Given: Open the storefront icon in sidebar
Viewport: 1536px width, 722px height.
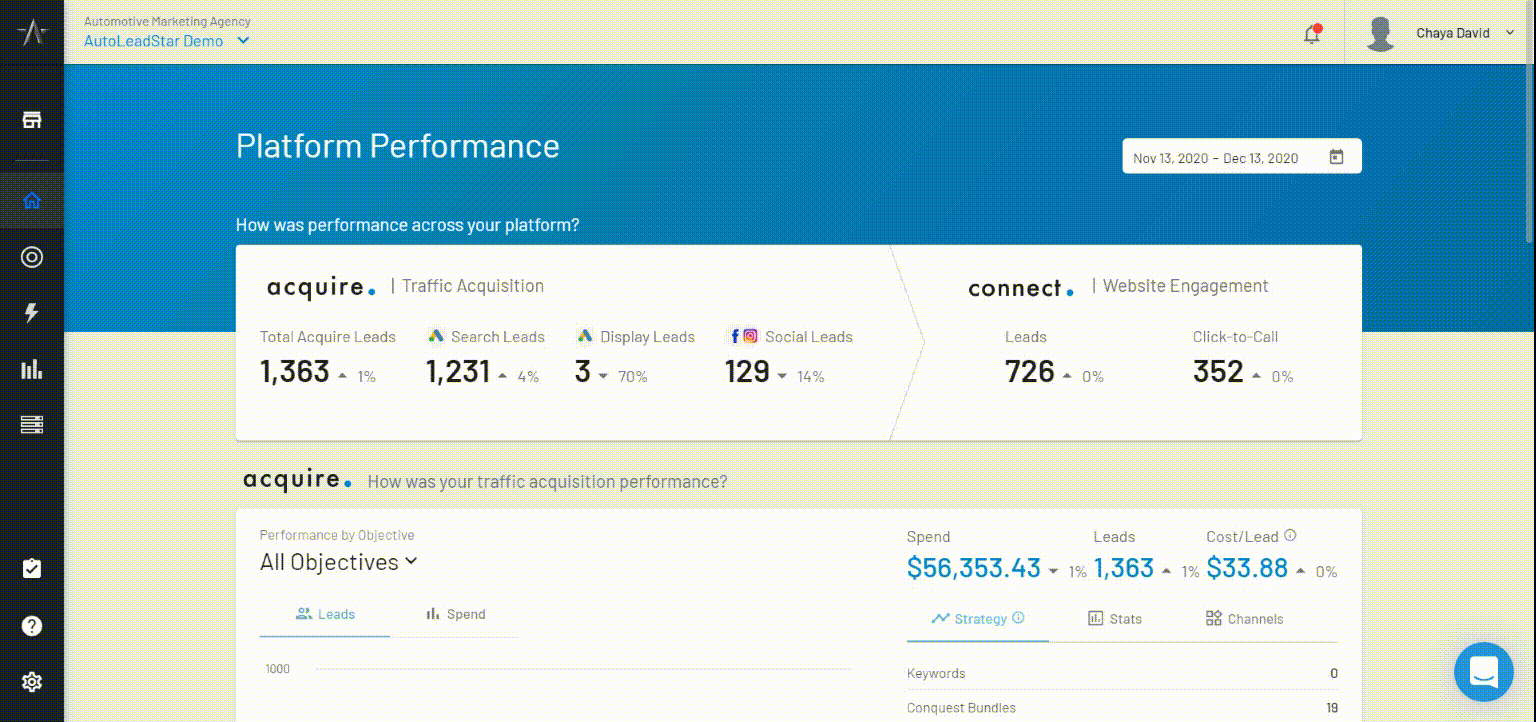Looking at the screenshot, I should point(32,120).
